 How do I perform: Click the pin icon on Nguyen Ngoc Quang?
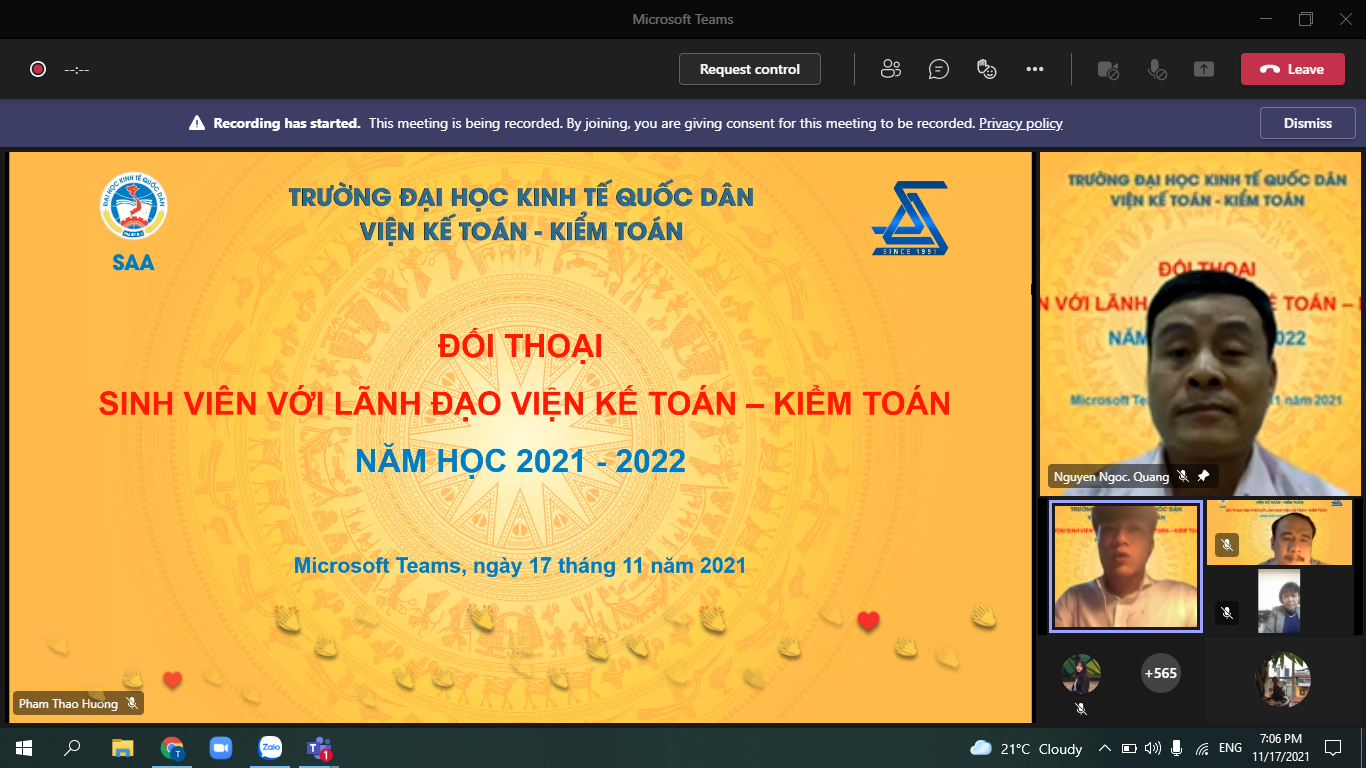[1203, 477]
